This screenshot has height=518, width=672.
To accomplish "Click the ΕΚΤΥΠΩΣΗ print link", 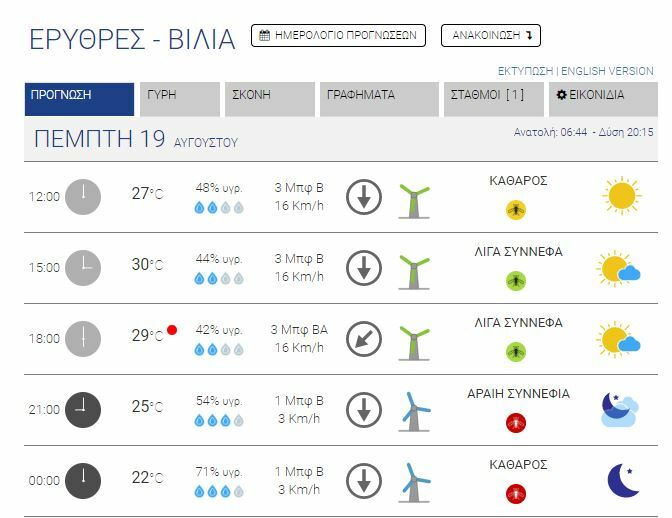I will (525, 71).
